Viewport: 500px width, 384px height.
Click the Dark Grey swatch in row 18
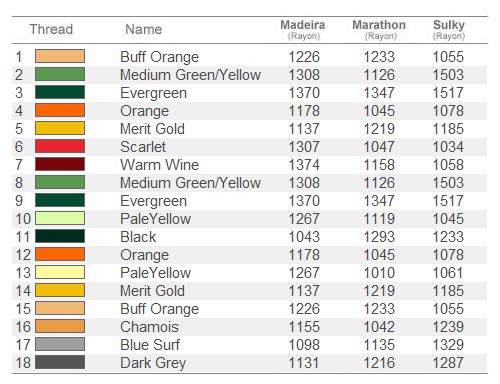click(x=60, y=362)
